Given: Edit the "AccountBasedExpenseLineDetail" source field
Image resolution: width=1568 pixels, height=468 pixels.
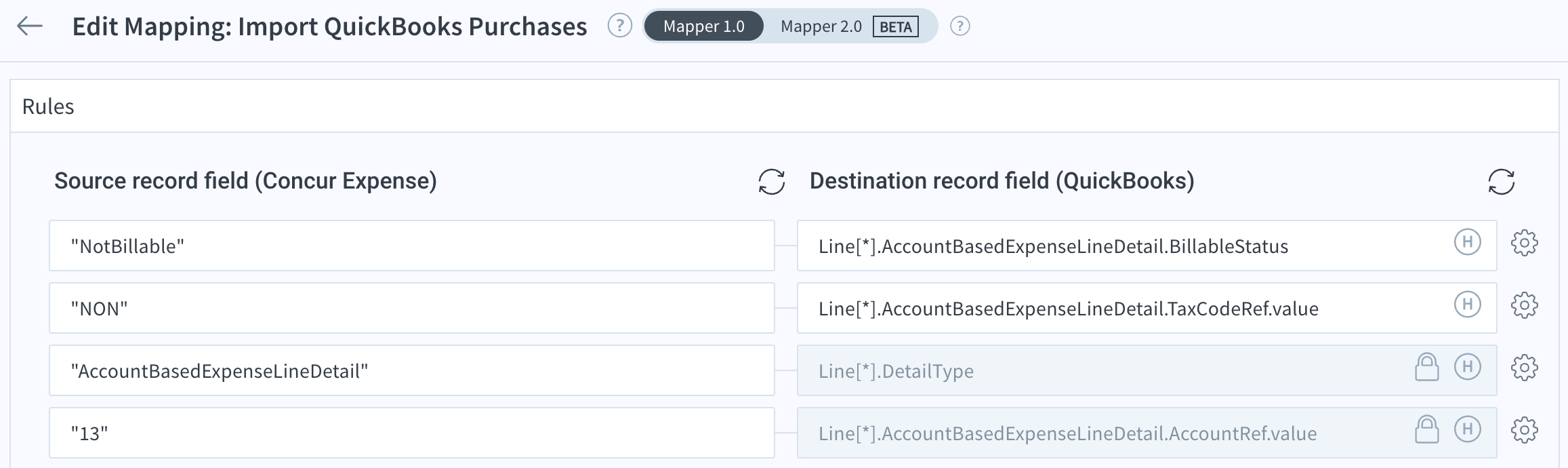Looking at the screenshot, I should (x=411, y=370).
